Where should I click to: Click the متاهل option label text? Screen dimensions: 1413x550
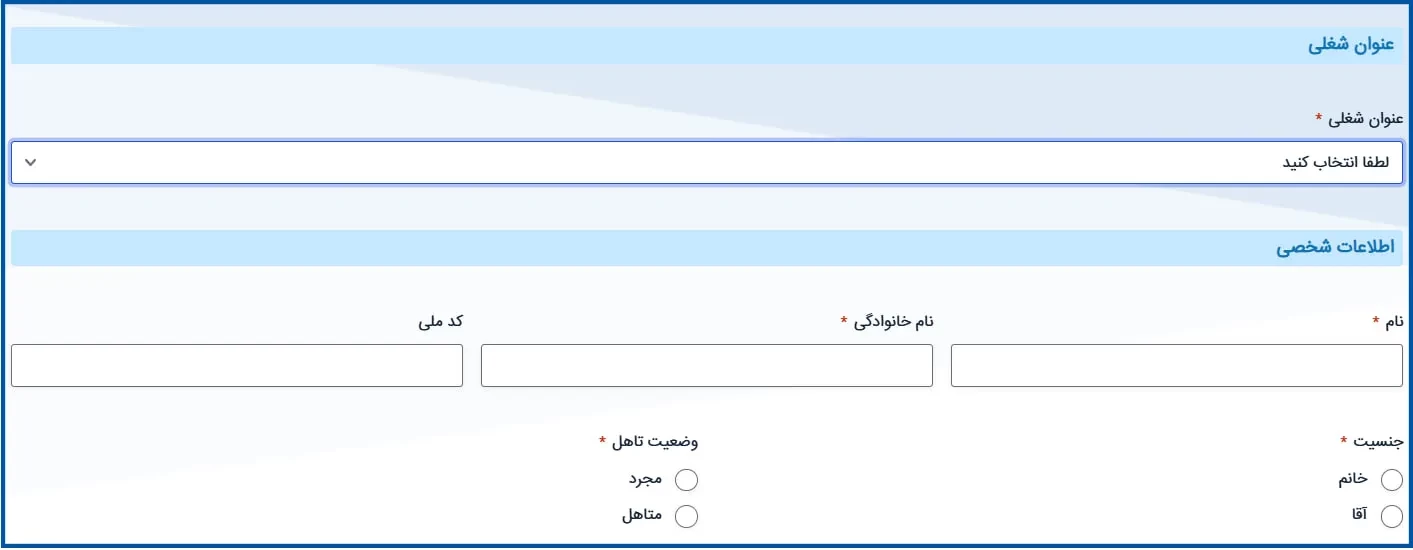point(642,516)
